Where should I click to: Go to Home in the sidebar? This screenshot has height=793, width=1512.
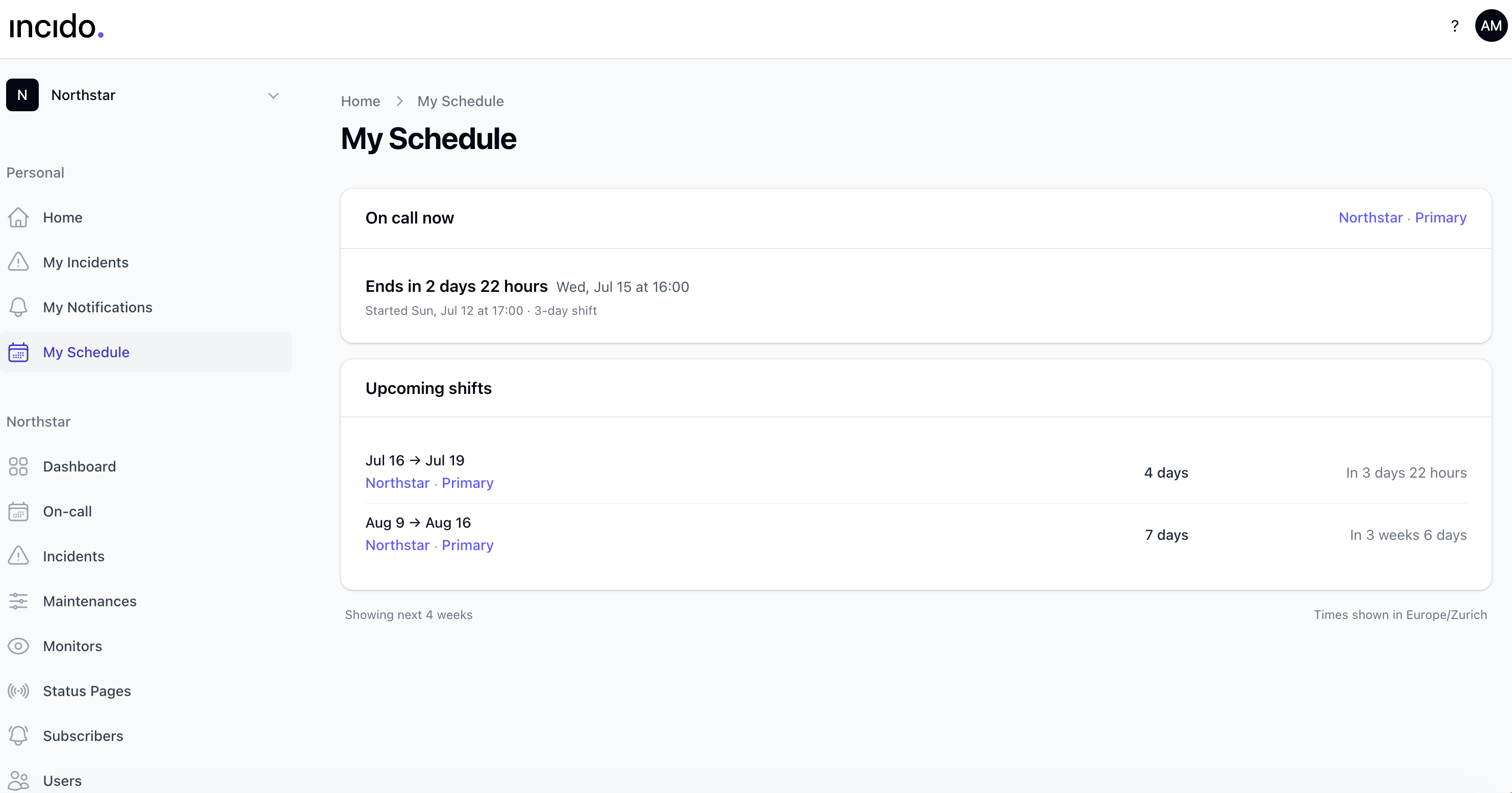145,218
